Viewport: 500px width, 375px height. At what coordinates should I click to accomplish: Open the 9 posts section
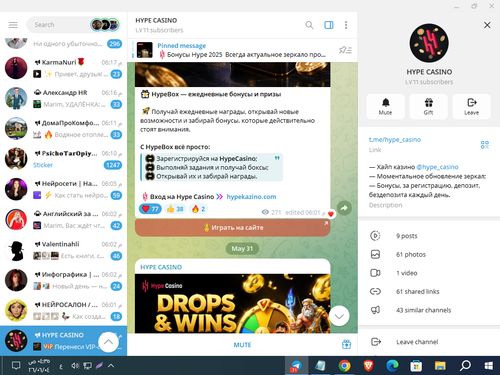click(429, 236)
